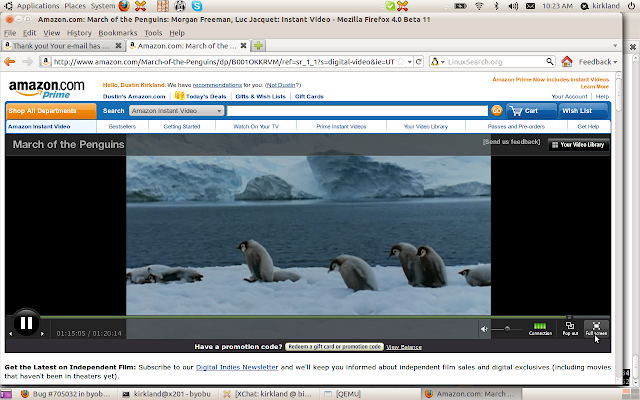Reload the page with refresh icon
640x400 pixels.
tap(418, 62)
